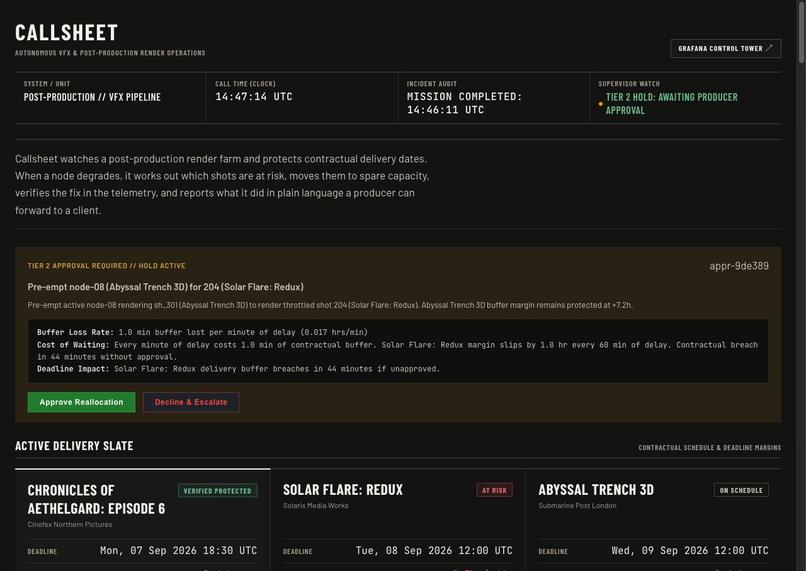Select the deadline Mon, 07 Sep 2026 18:30 UTC

coord(178,550)
